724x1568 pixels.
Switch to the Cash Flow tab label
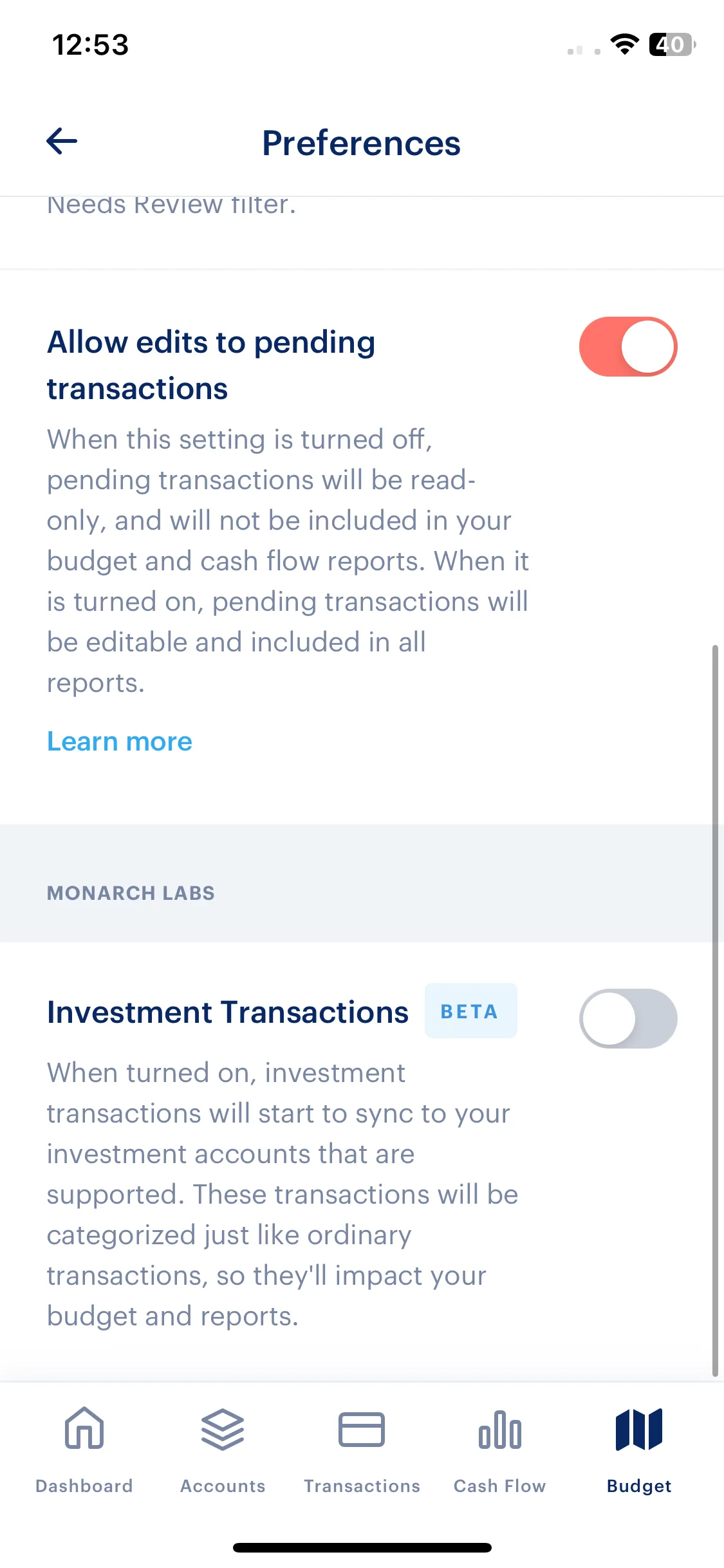point(500,1486)
